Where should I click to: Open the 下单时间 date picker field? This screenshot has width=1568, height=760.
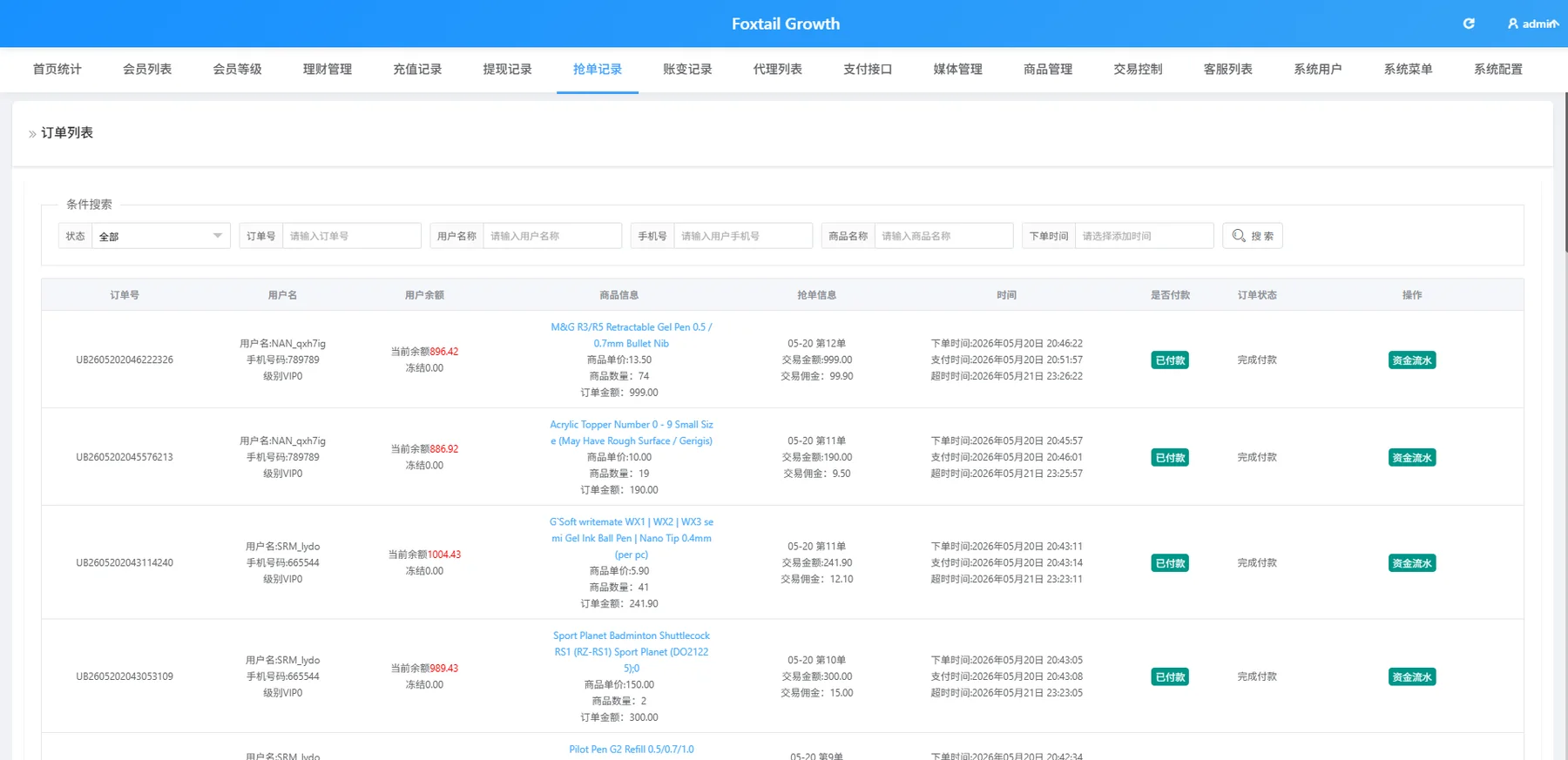1144,236
